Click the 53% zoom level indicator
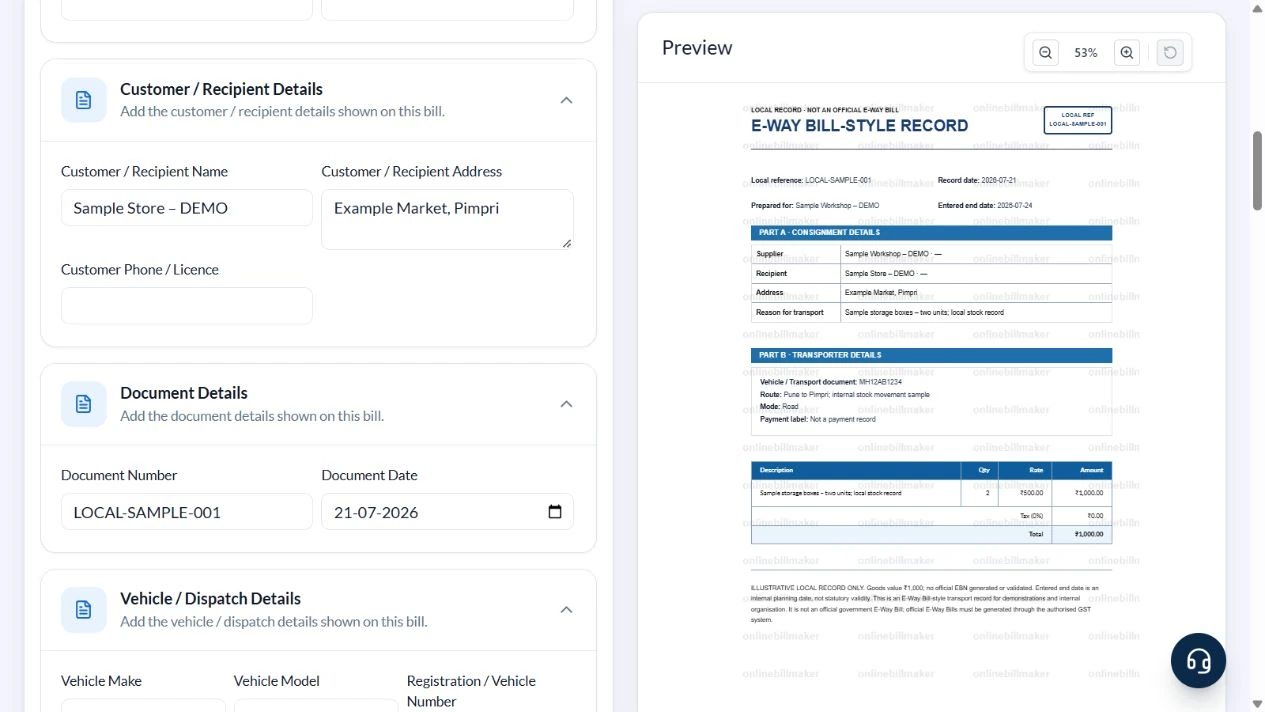This screenshot has height=712, width=1265. [1086, 53]
